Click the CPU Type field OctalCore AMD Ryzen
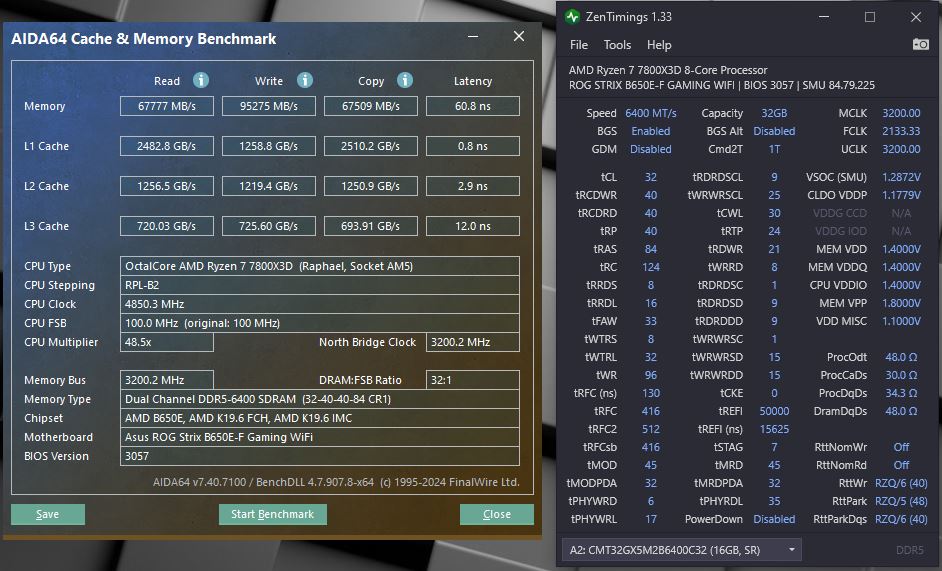The width and height of the screenshot is (942, 571). point(320,266)
